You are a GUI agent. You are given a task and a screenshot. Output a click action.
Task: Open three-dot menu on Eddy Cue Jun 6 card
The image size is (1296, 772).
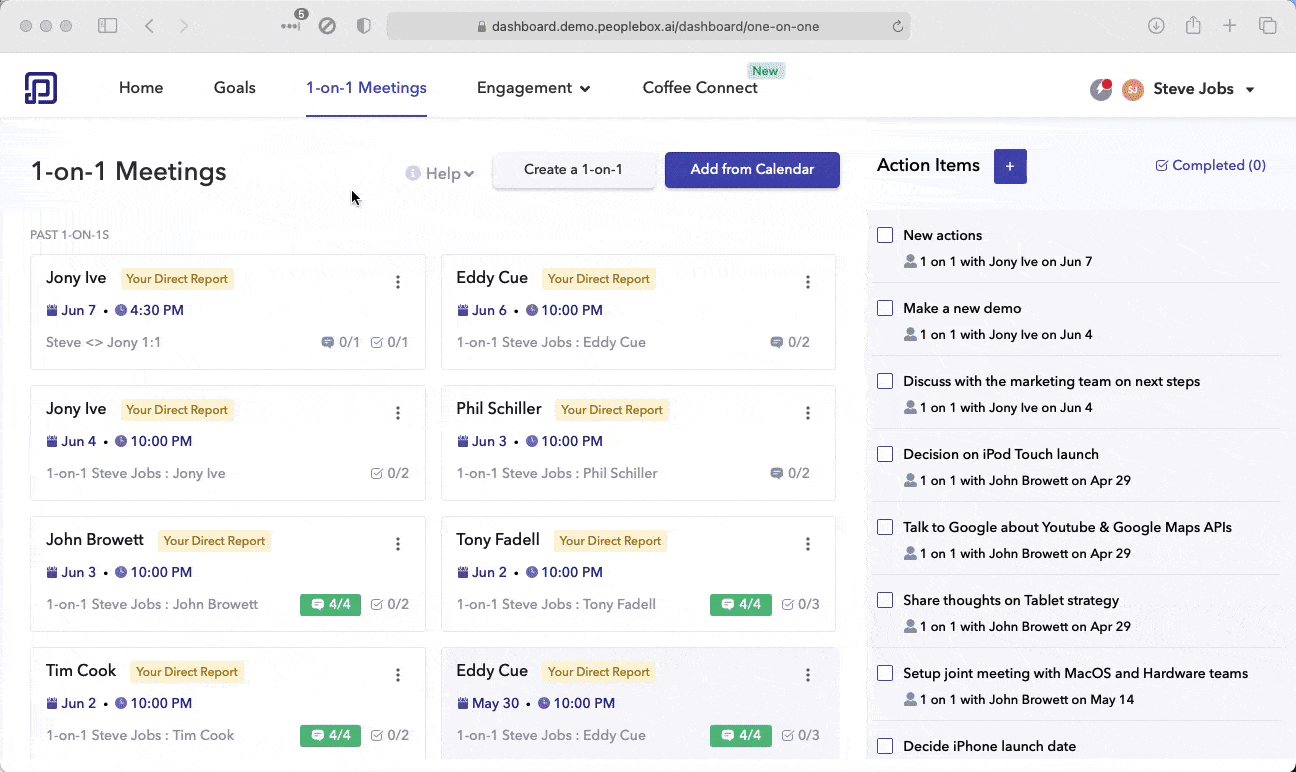808,282
